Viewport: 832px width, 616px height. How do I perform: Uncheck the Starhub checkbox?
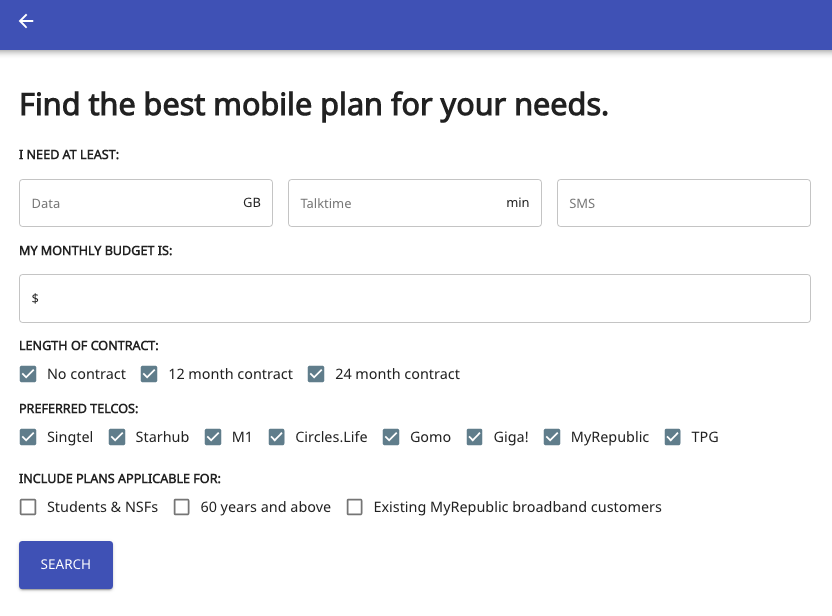tap(117, 437)
